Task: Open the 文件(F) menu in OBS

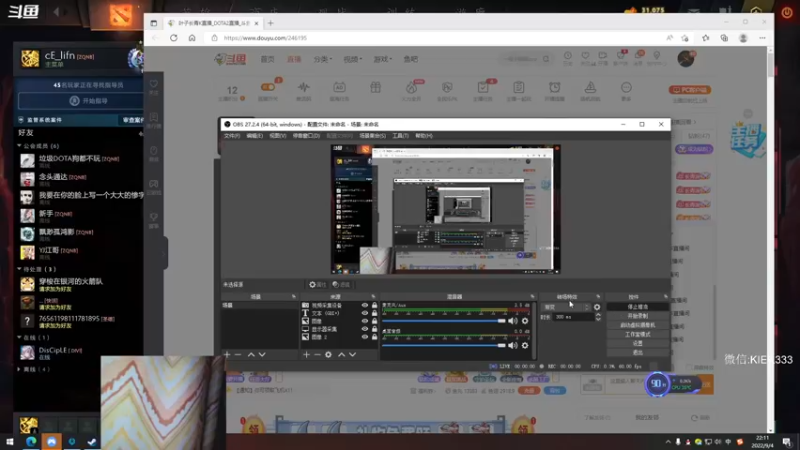Action: [232, 136]
